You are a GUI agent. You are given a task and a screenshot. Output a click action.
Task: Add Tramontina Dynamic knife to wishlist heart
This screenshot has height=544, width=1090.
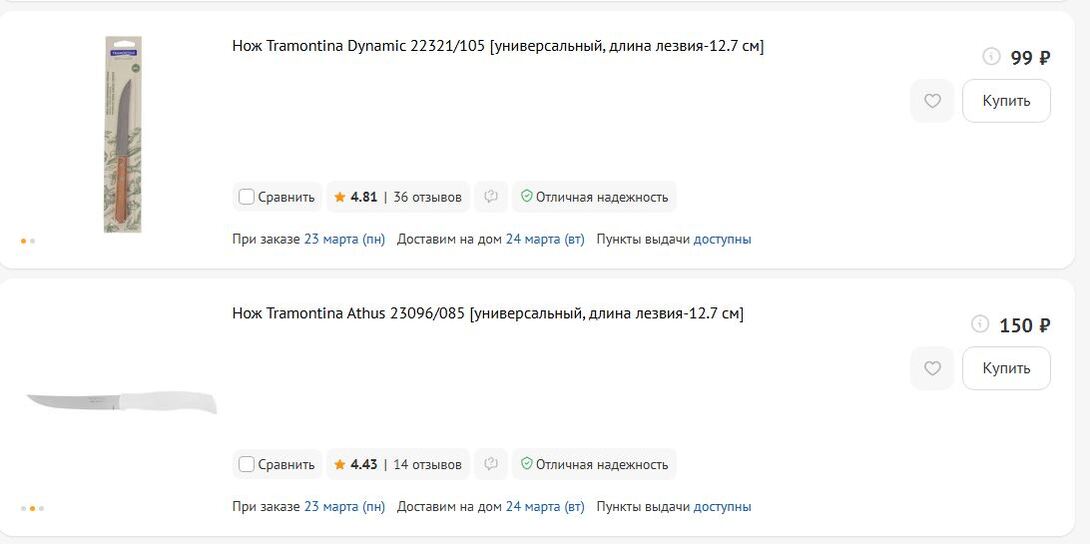click(x=932, y=101)
